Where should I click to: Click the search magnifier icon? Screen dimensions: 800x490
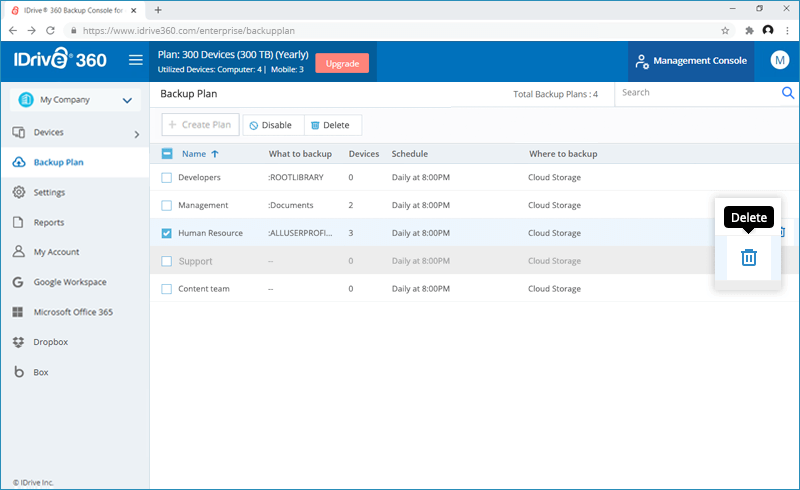pyautogui.click(x=788, y=93)
